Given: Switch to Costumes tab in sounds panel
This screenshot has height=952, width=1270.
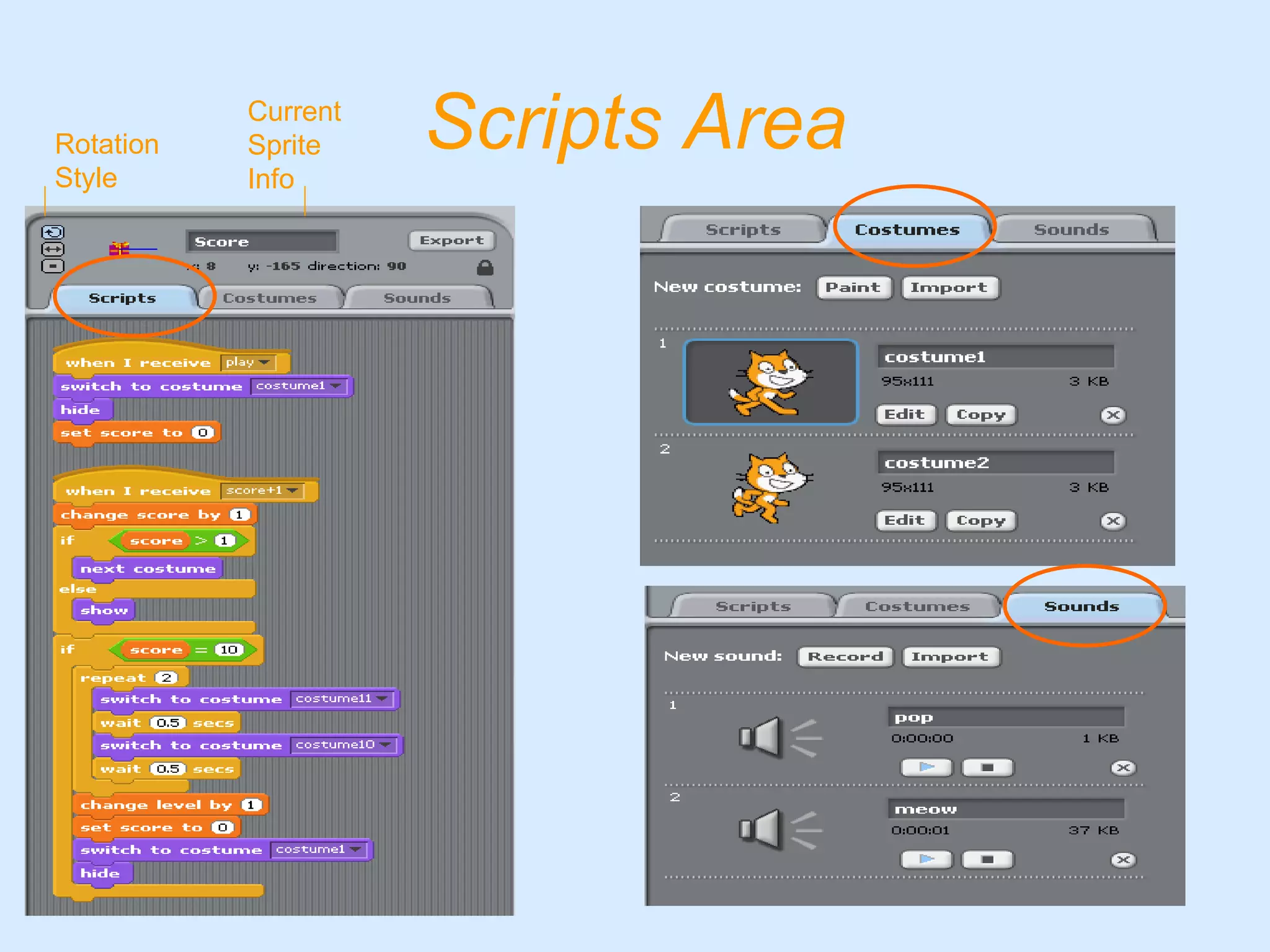Looking at the screenshot, I should (x=917, y=606).
